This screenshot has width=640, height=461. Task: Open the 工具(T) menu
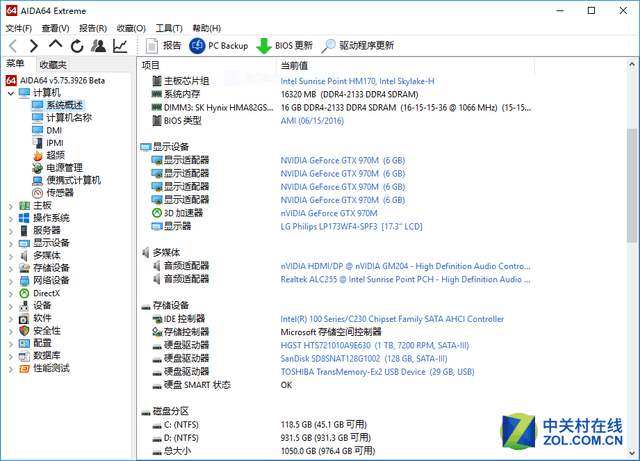click(x=169, y=28)
